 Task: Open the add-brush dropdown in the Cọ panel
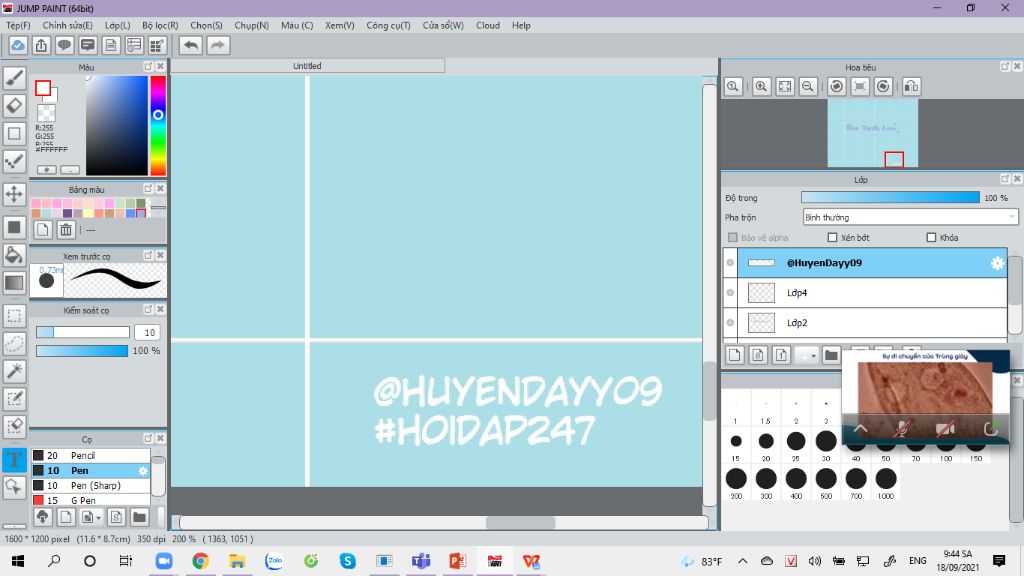coord(91,517)
